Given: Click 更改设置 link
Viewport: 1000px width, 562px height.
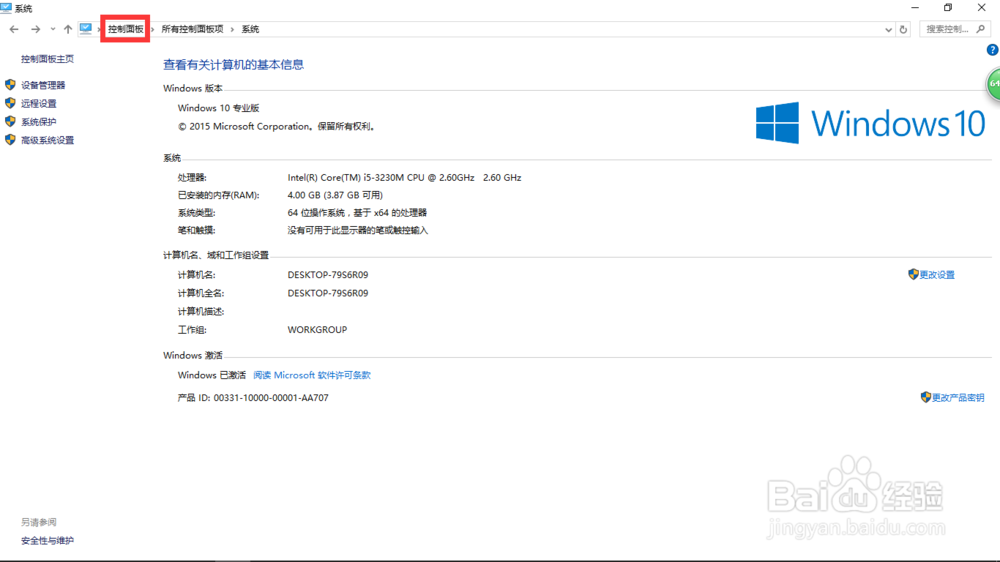Looking at the screenshot, I should click(x=937, y=275).
